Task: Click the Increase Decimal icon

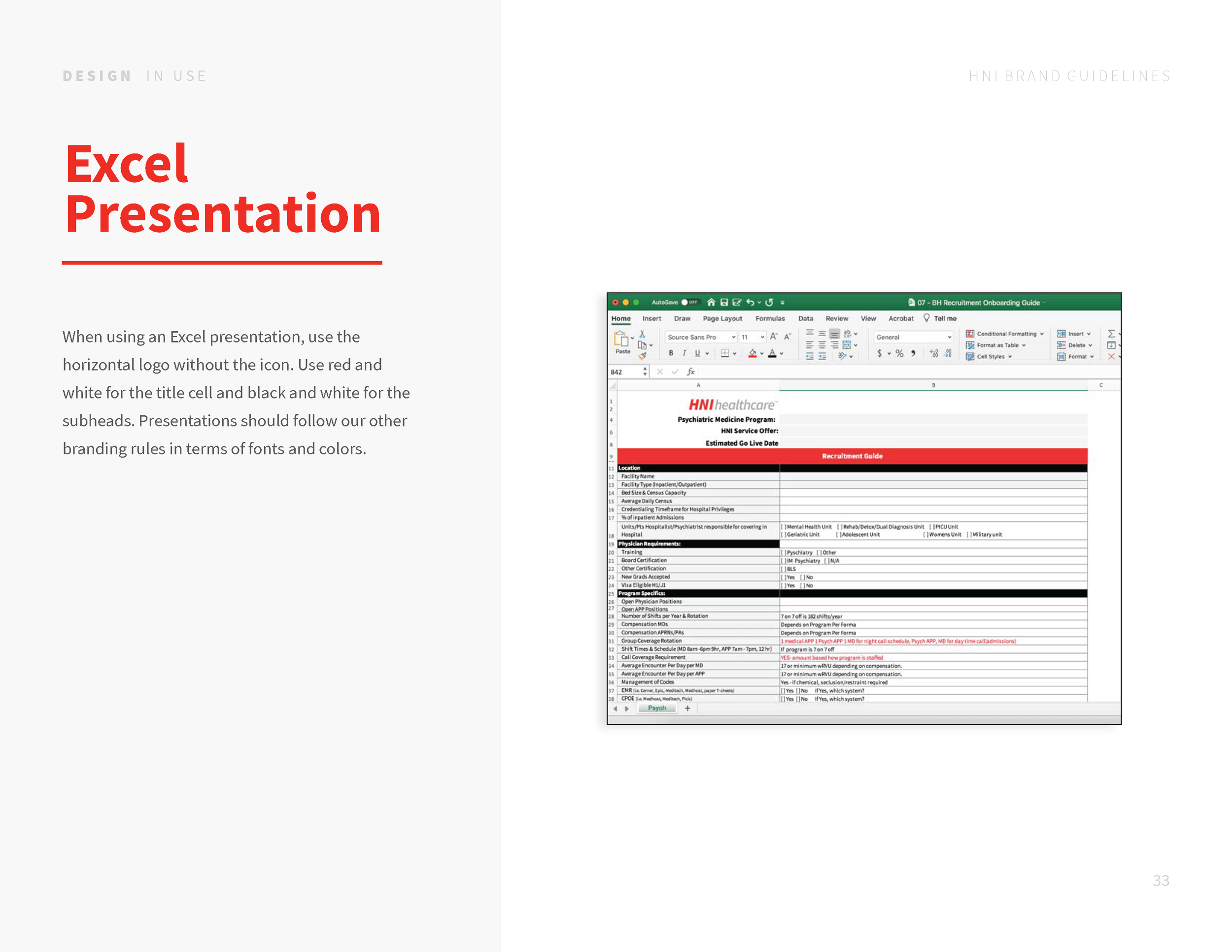Action: coord(934,353)
